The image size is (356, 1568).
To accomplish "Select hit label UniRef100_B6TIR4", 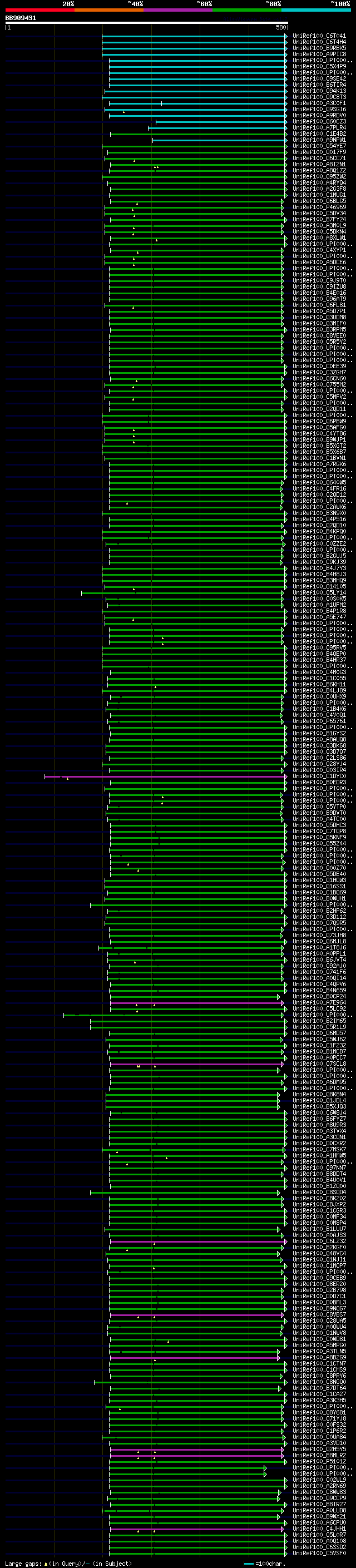I will [319, 85].
